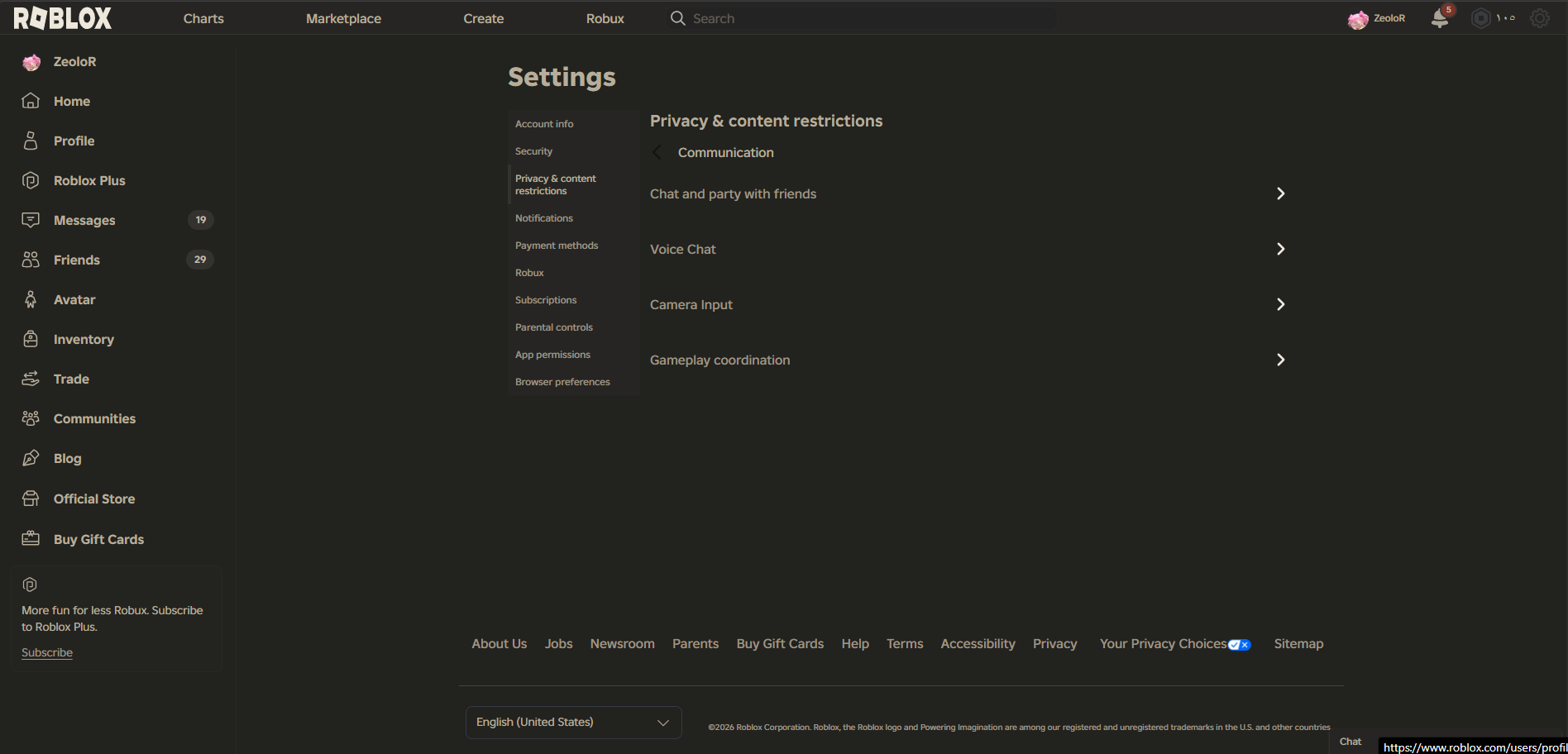1568x754 pixels.
Task: Click the Official Store sidebar icon
Action: click(31, 499)
